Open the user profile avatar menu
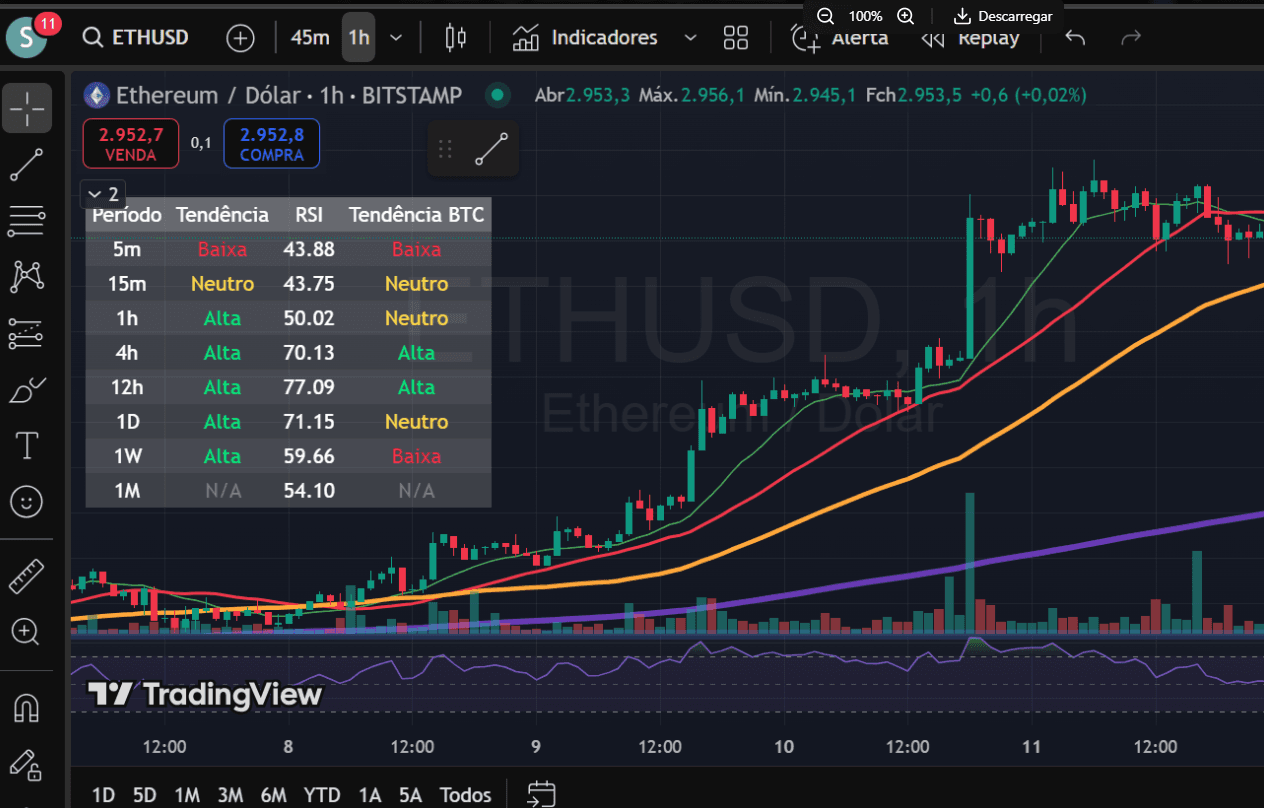 coord(26,38)
